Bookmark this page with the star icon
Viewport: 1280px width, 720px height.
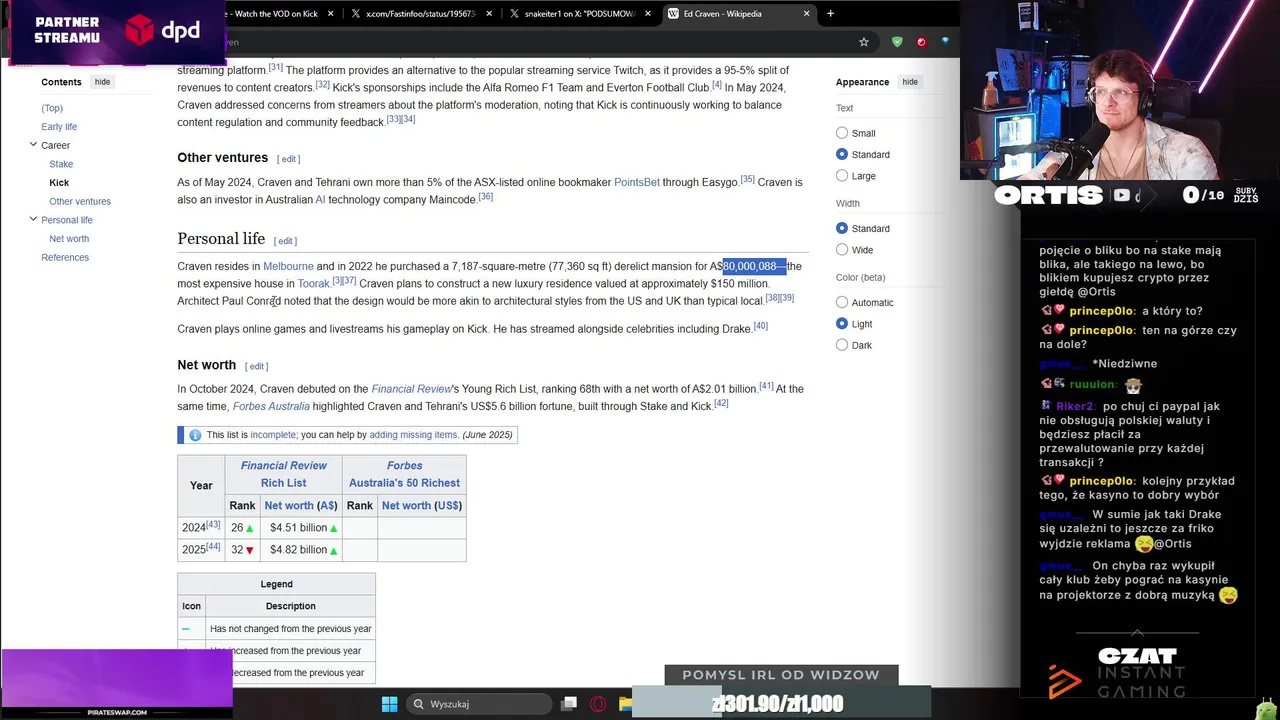pos(864,42)
